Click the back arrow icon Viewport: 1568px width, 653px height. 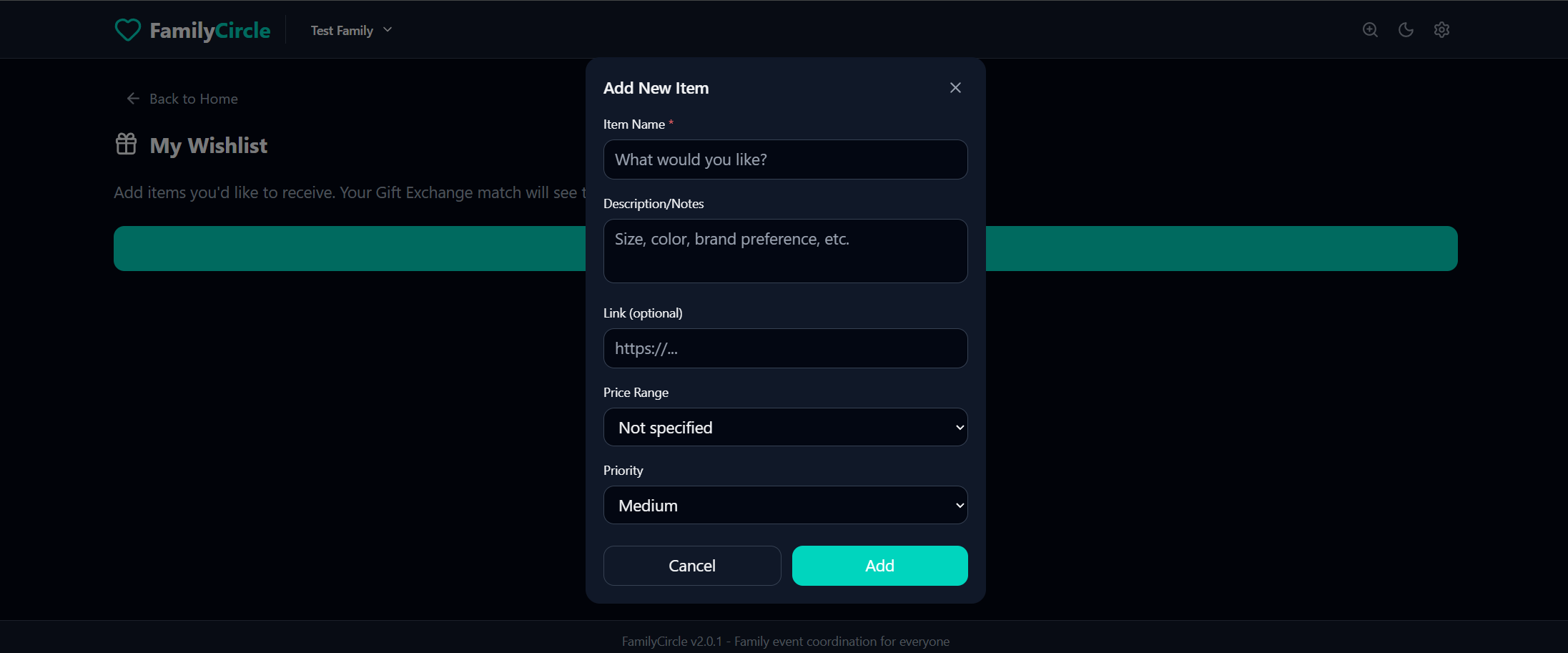point(133,99)
